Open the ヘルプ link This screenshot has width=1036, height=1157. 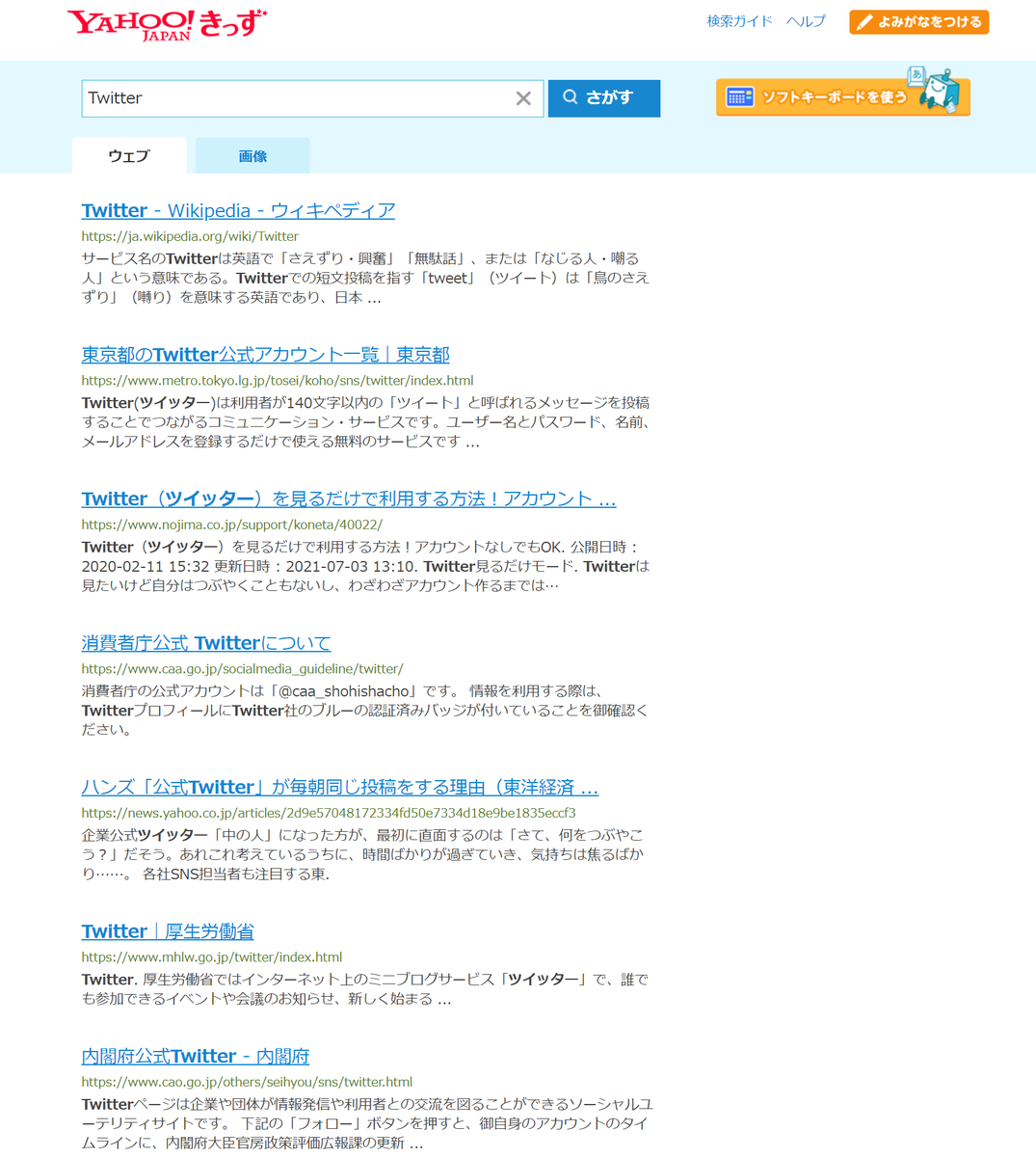[806, 21]
